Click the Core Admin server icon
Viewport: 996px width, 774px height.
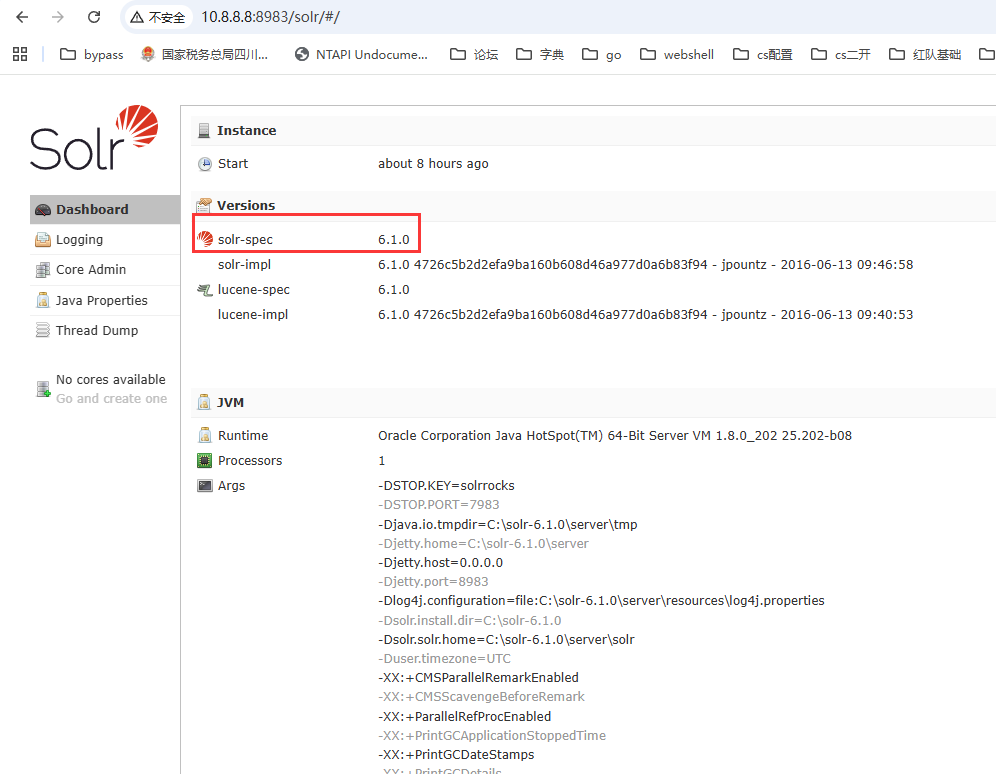43,270
